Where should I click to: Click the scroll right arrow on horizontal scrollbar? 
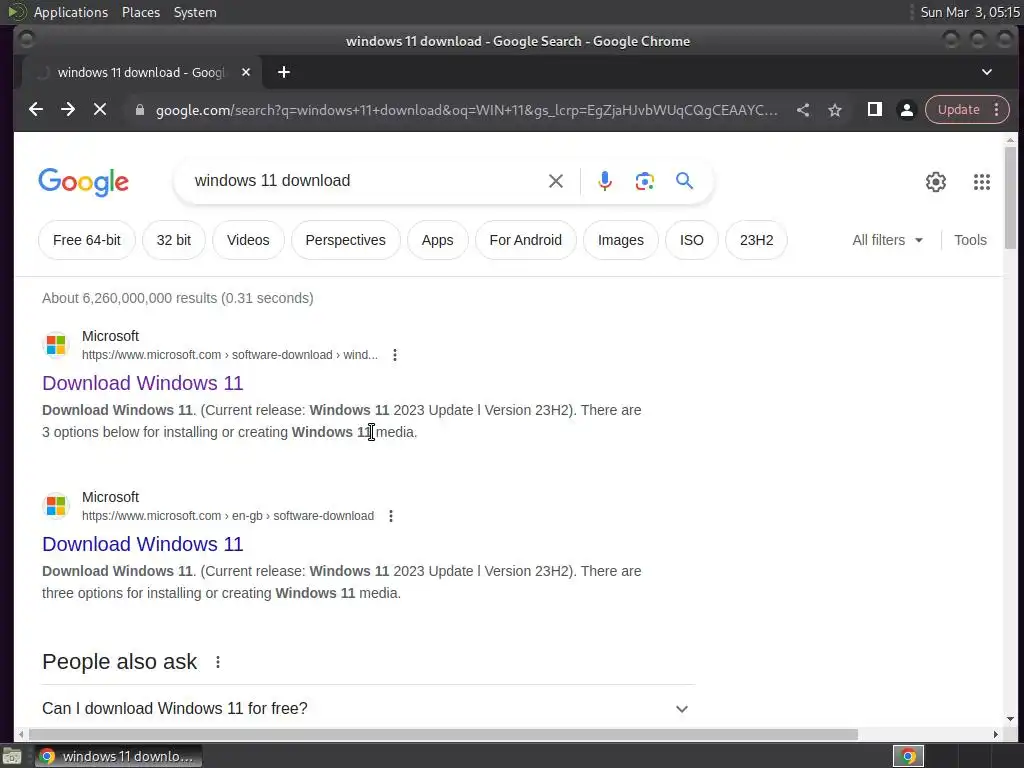coord(995,735)
